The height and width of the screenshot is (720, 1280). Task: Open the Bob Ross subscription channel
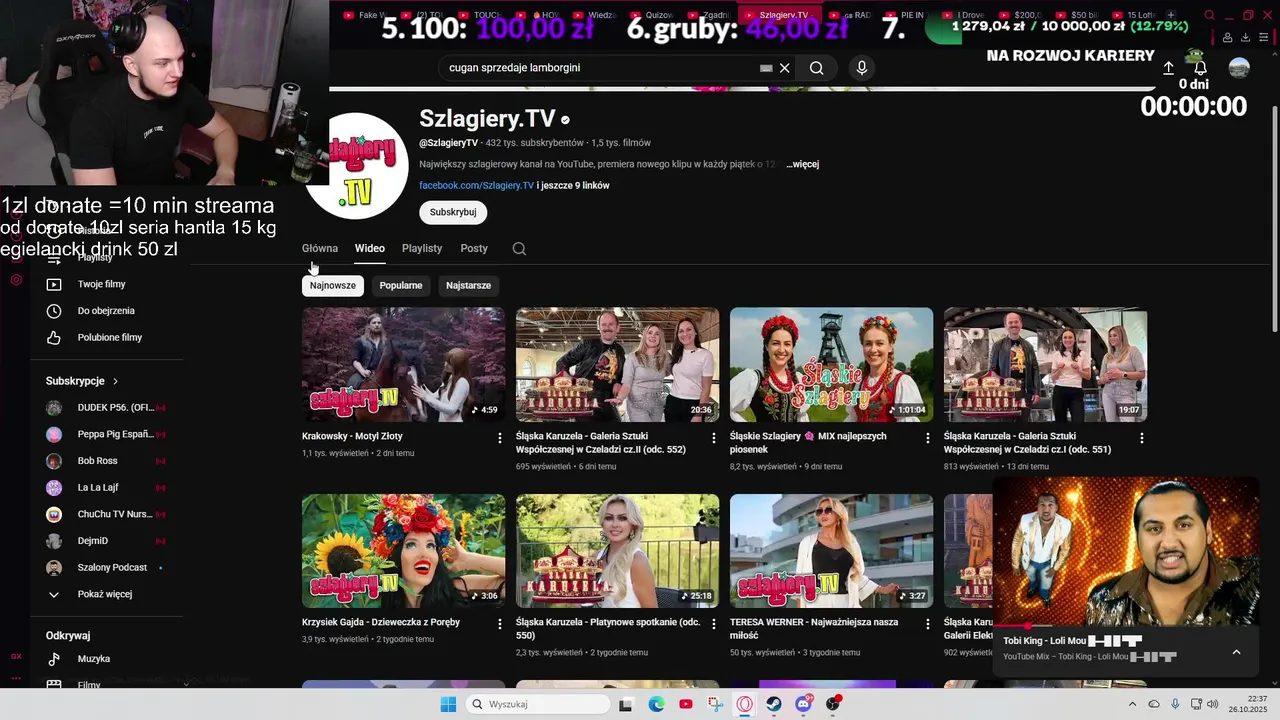pos(97,461)
